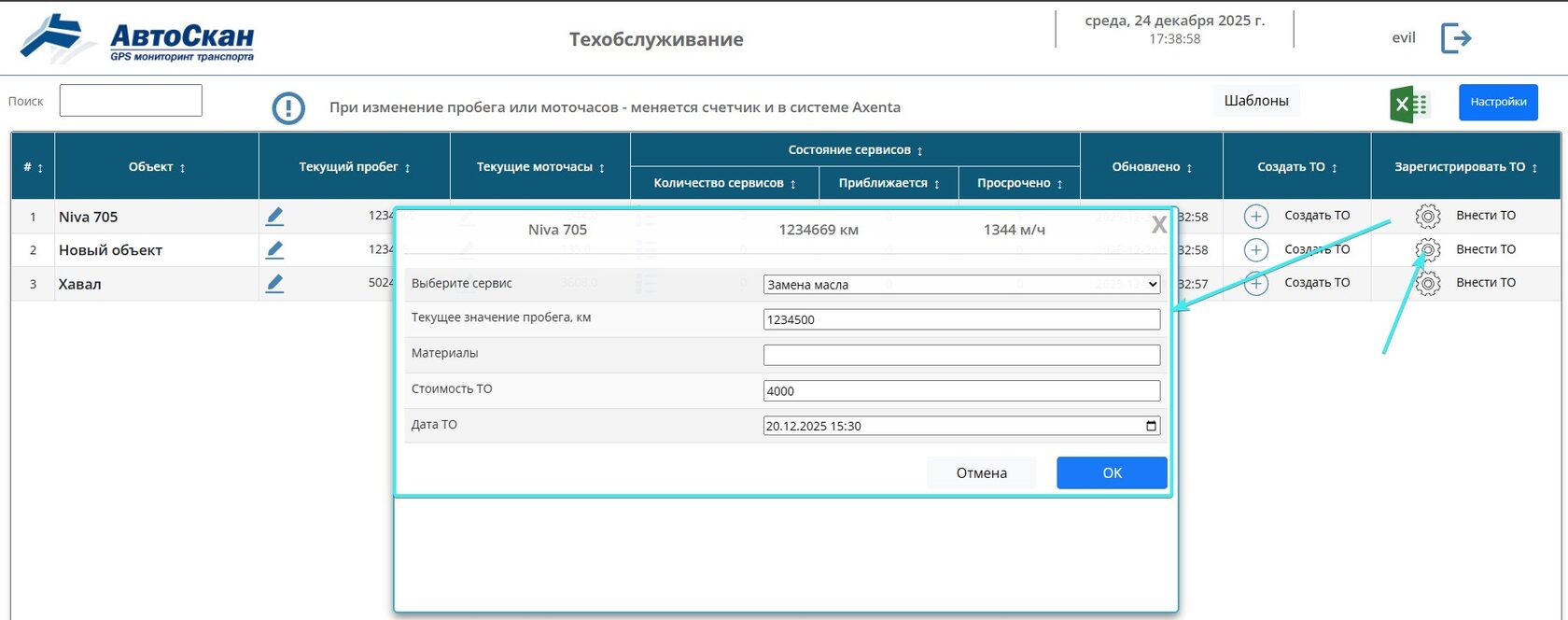
Task: Click 1344 м/ч in dialog header
Action: [x=1014, y=230]
